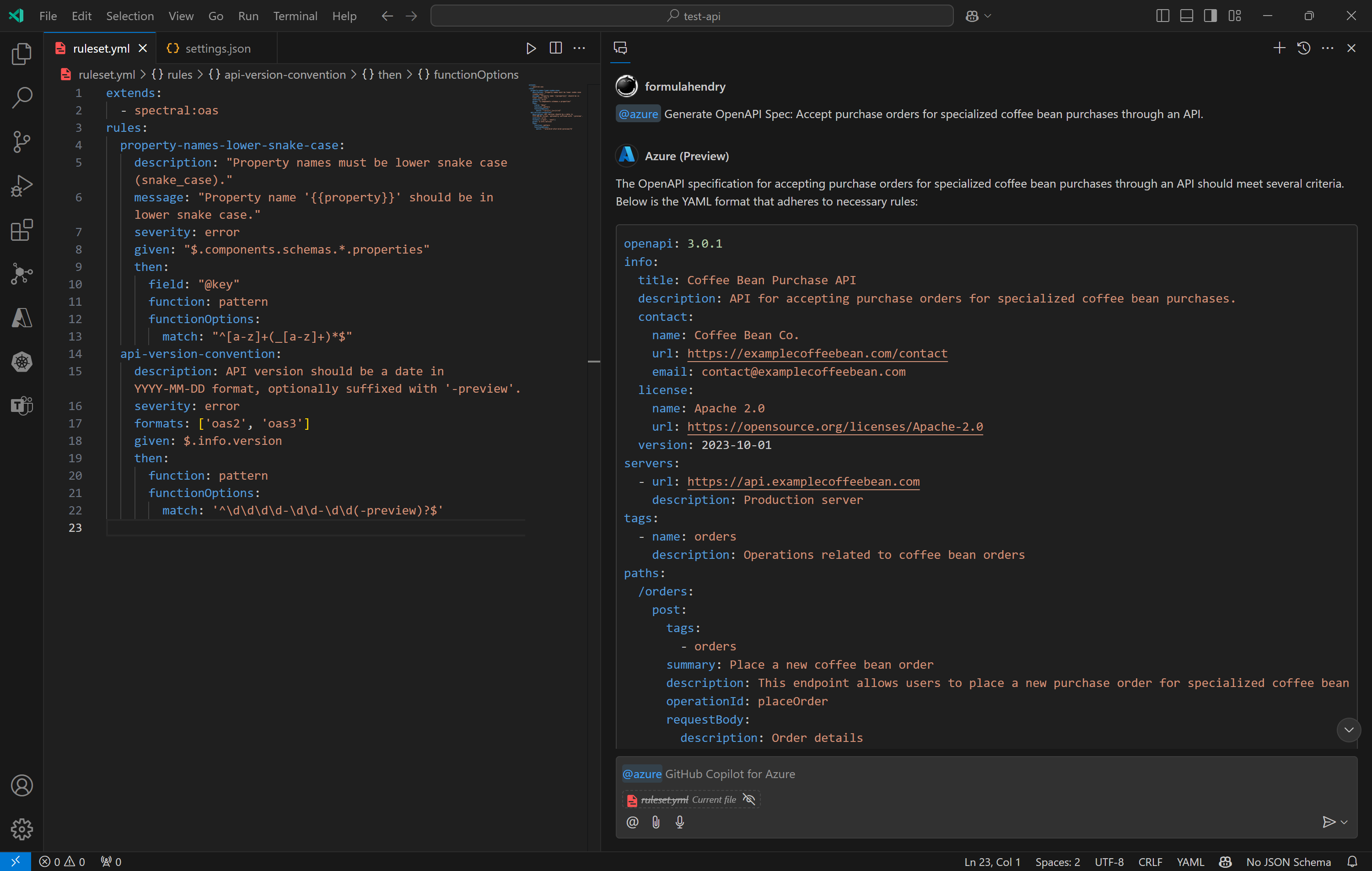Attach context with paperclip icon
This screenshot has width=1372, height=871.
(x=656, y=822)
